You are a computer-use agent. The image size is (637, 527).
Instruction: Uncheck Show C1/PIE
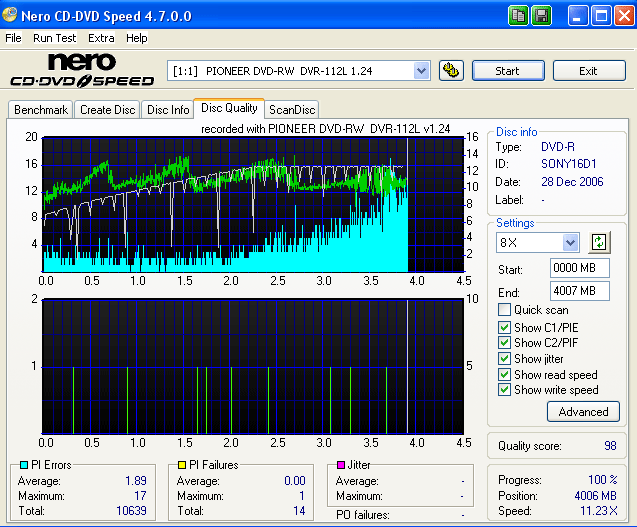504,327
